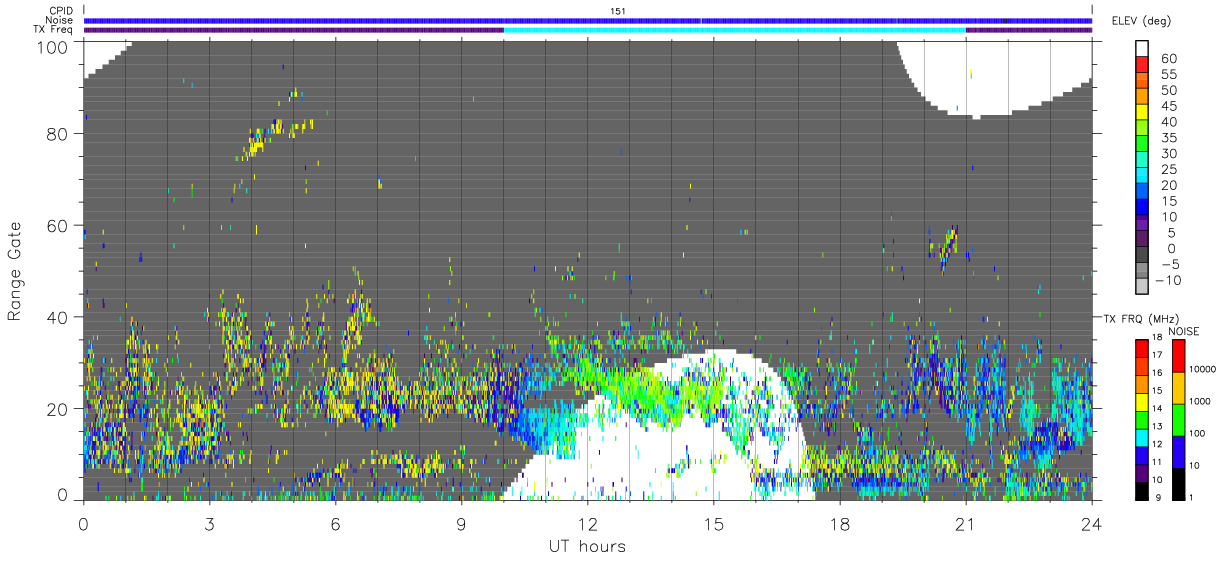Click the red segment of the ELEV colorbar
The width and height of the screenshot is (1228, 567).
[1143, 65]
